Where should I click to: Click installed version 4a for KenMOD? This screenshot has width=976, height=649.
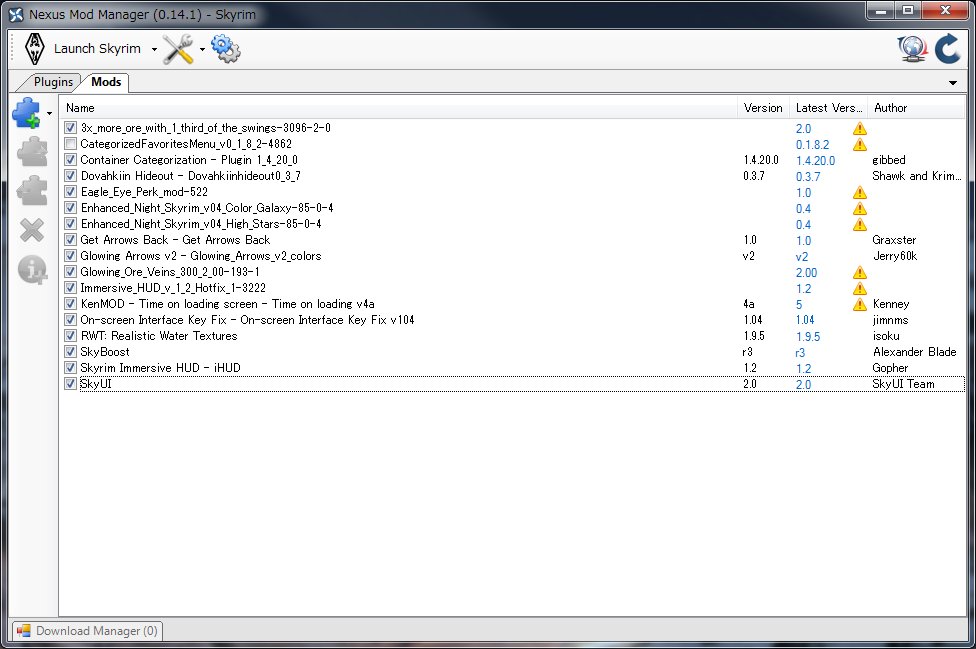point(749,304)
